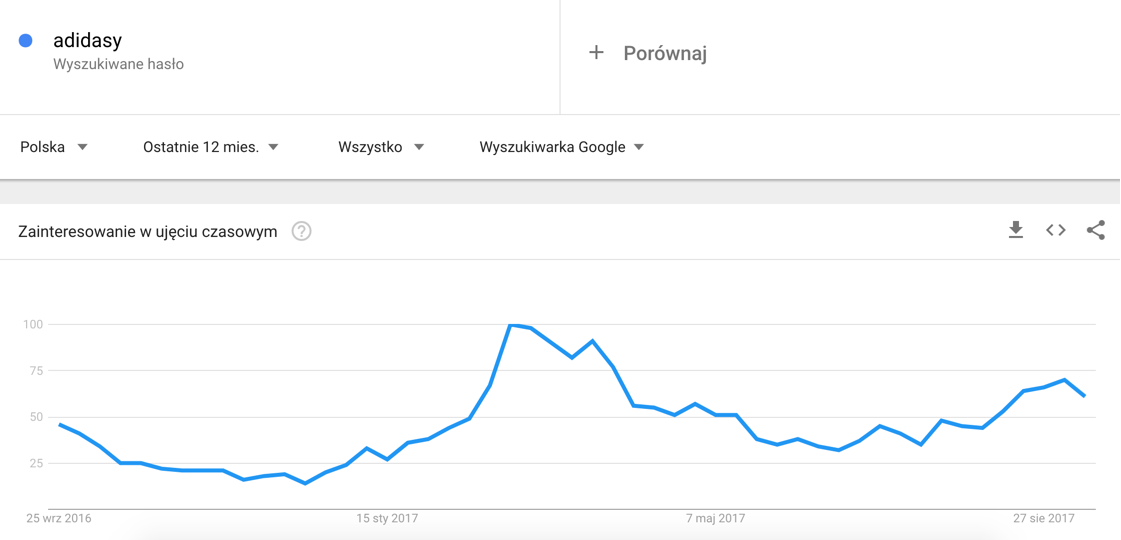Expand the Ostatnie 12 mies. time range

[x=210, y=147]
